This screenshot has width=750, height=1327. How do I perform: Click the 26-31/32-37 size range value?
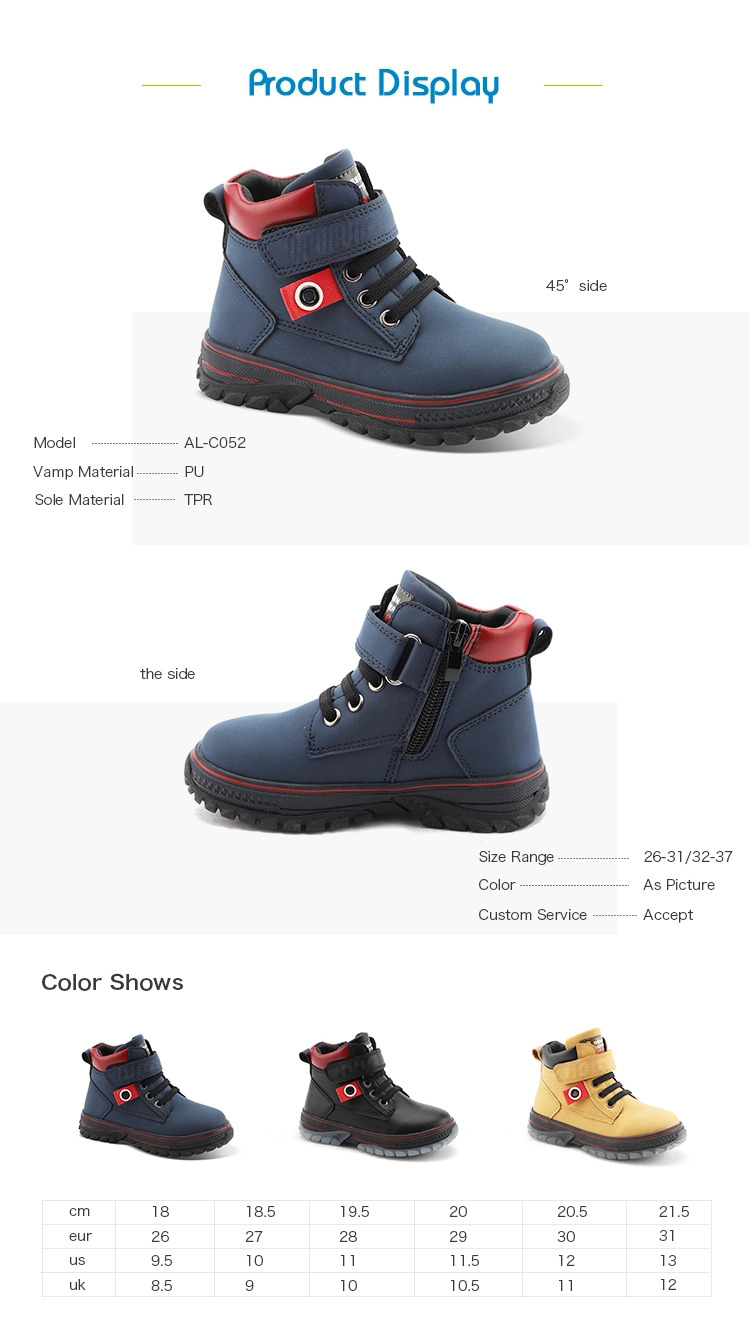[x=688, y=857]
